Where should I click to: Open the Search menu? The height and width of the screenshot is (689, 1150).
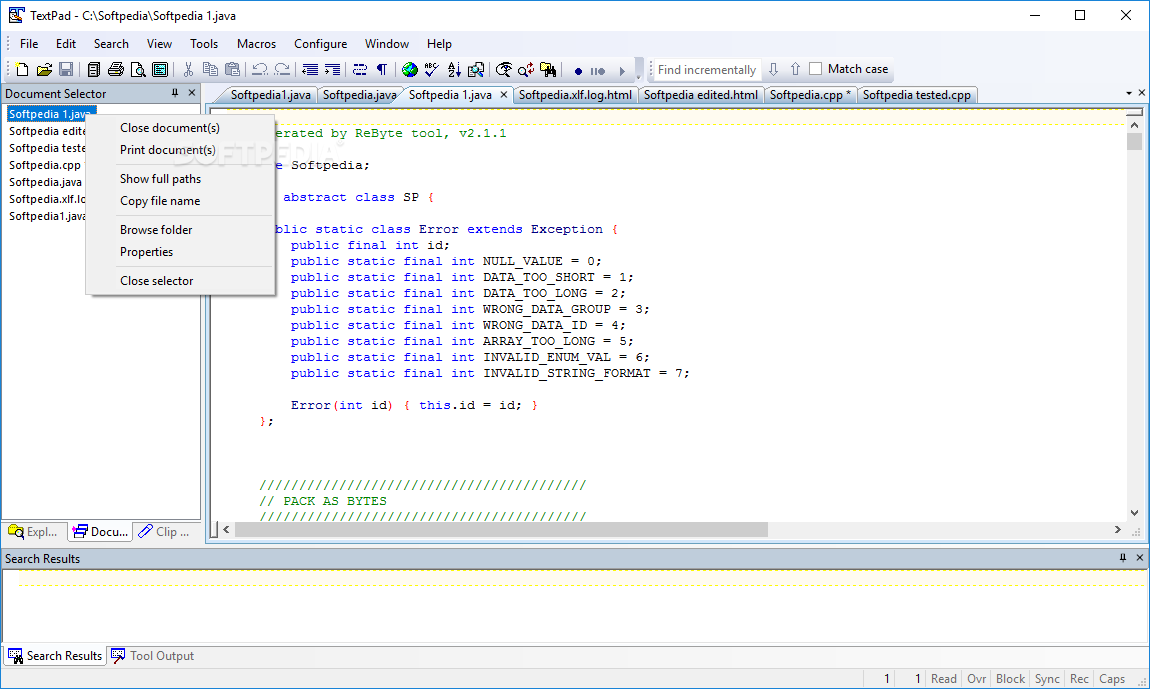tap(111, 44)
